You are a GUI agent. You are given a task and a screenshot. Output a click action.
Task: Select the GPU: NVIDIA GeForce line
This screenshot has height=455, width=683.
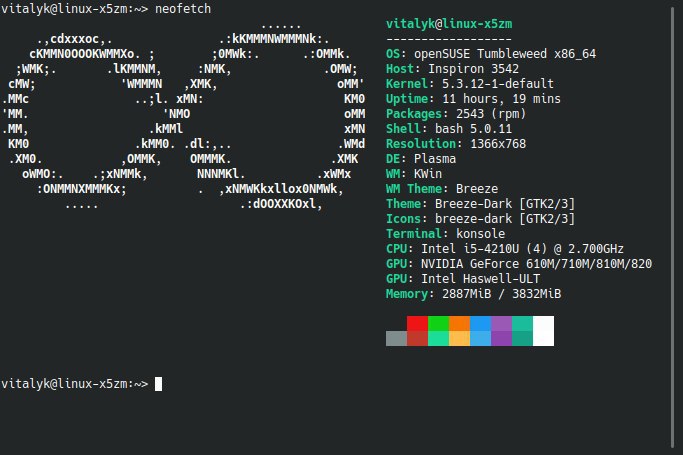click(x=519, y=264)
